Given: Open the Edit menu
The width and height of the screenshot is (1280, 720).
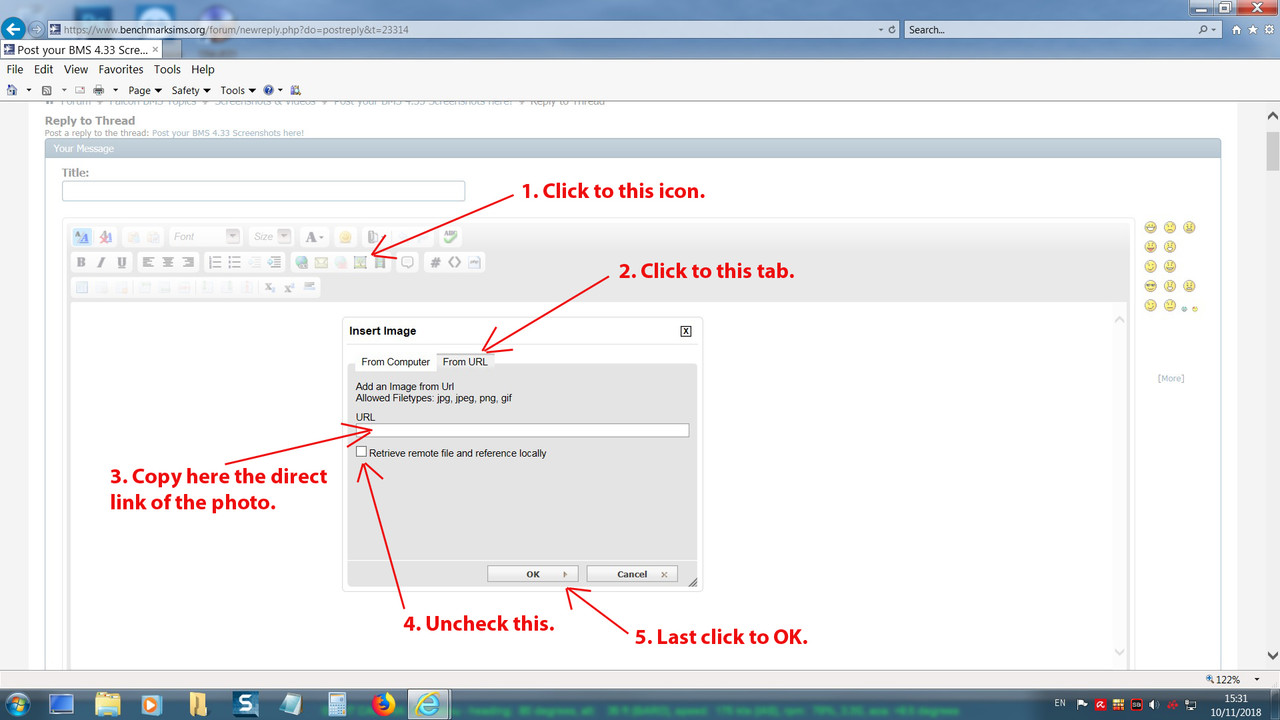Looking at the screenshot, I should pos(44,70).
